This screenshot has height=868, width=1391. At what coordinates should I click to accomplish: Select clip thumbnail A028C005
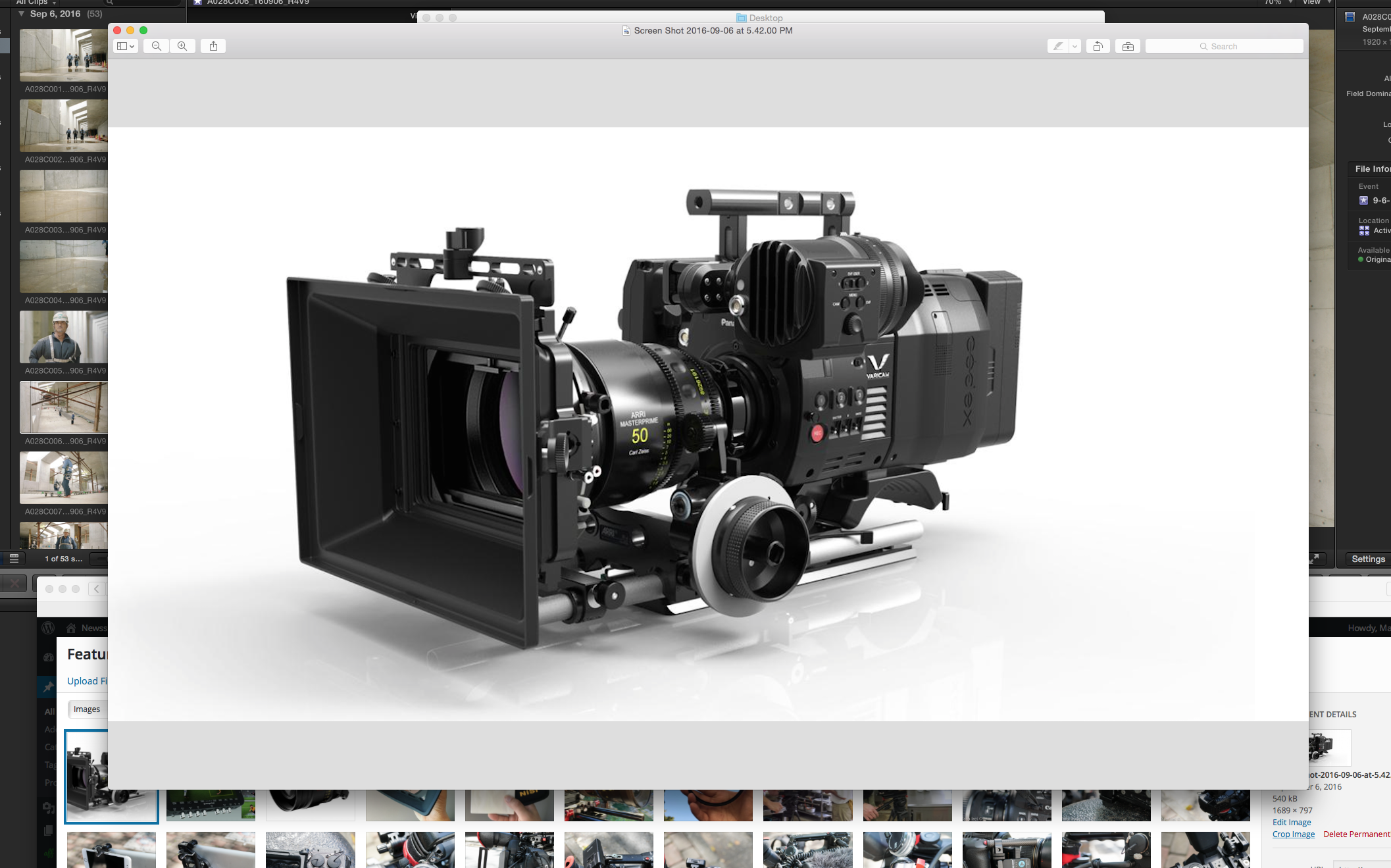63,337
